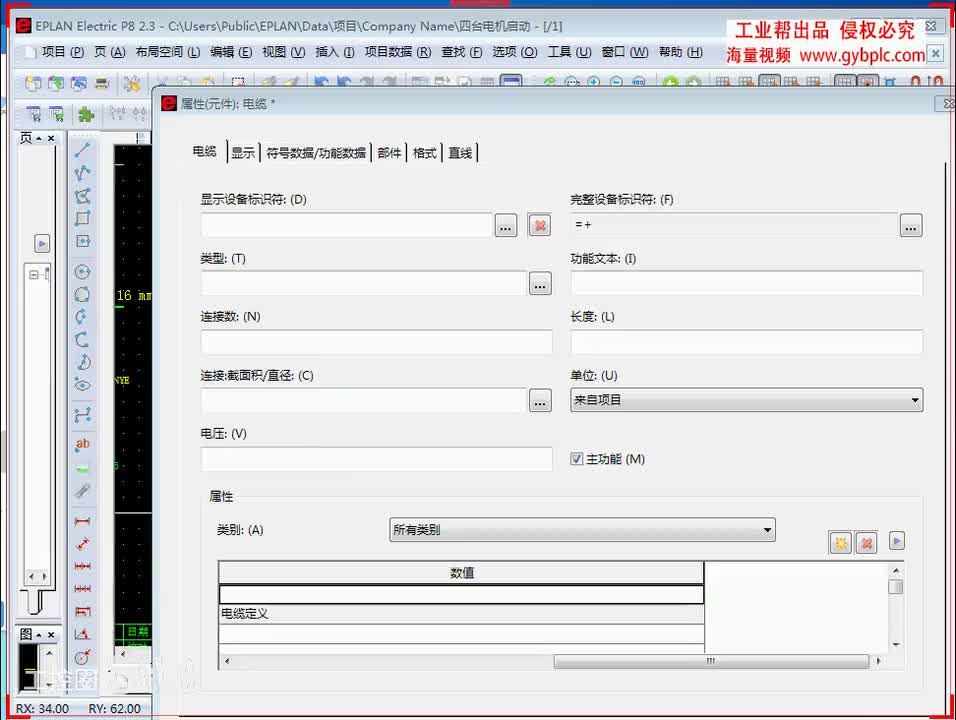Click the properties table vertical scrollbar thumb
Viewport: 956px width, 720px height.
click(x=895, y=586)
